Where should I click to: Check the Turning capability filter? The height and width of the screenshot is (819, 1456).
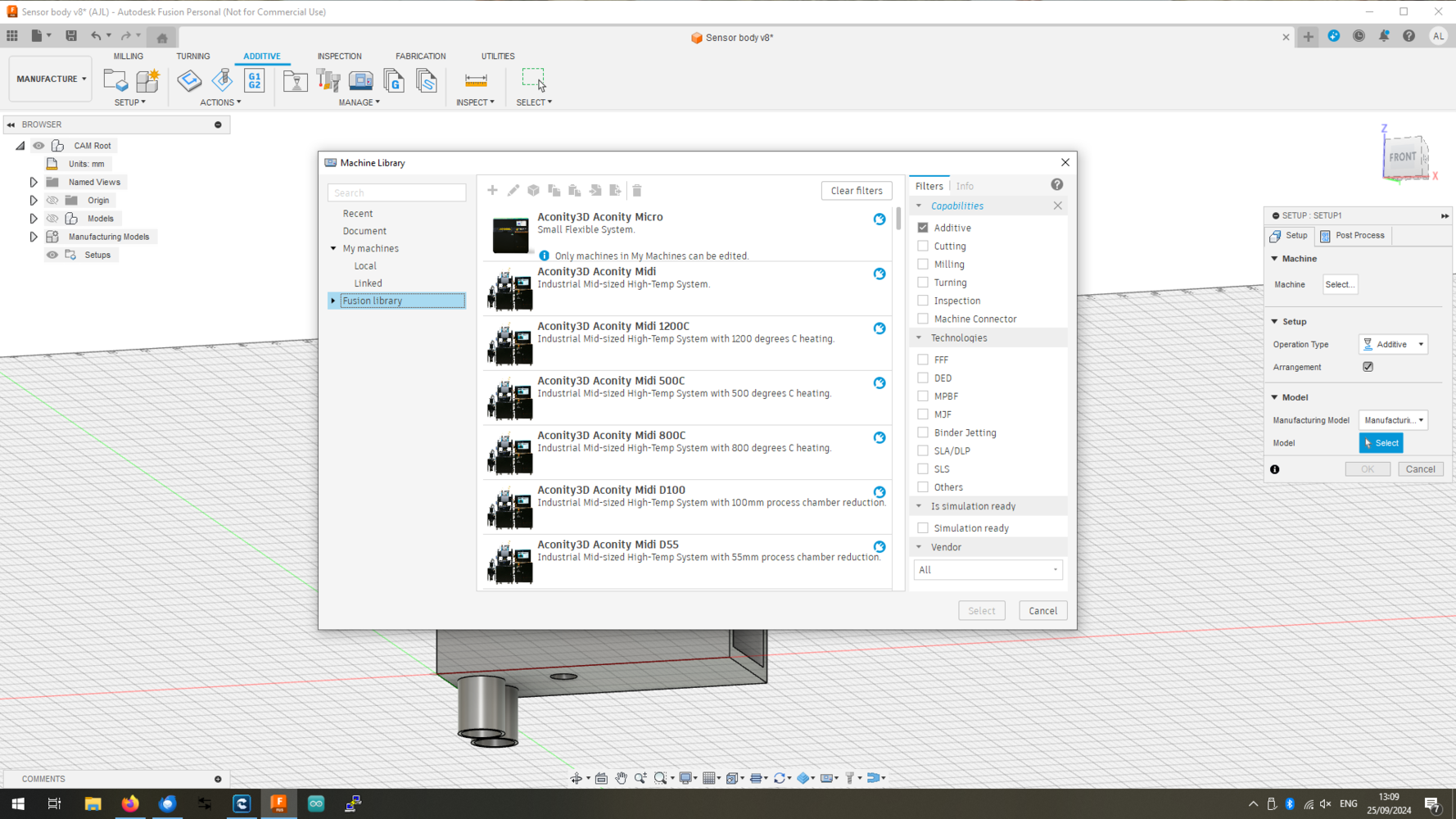[x=923, y=282]
